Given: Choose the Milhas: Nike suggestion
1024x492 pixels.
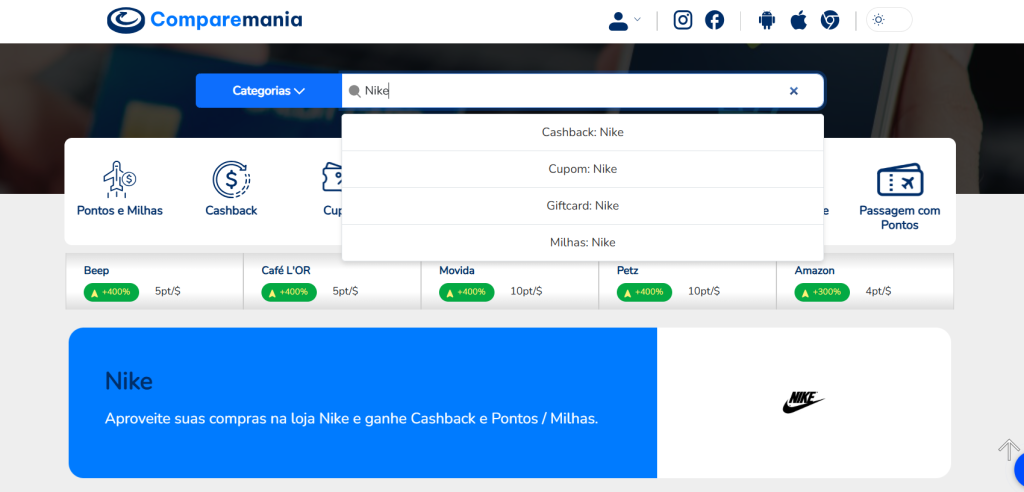Looking at the screenshot, I should pos(582,243).
